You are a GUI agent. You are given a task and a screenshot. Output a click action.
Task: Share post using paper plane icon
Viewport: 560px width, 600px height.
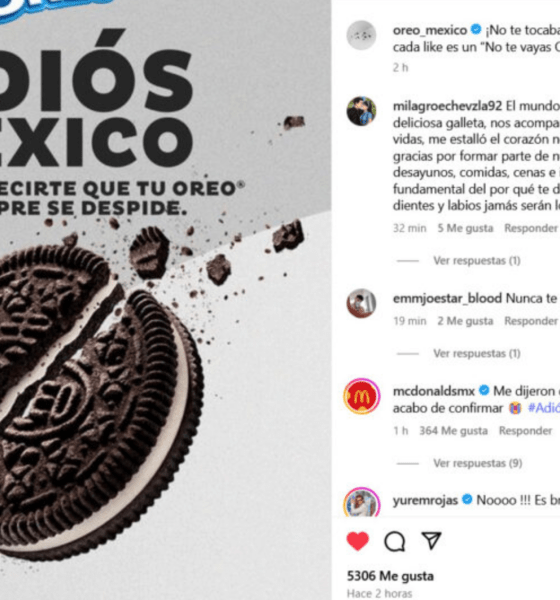click(431, 540)
